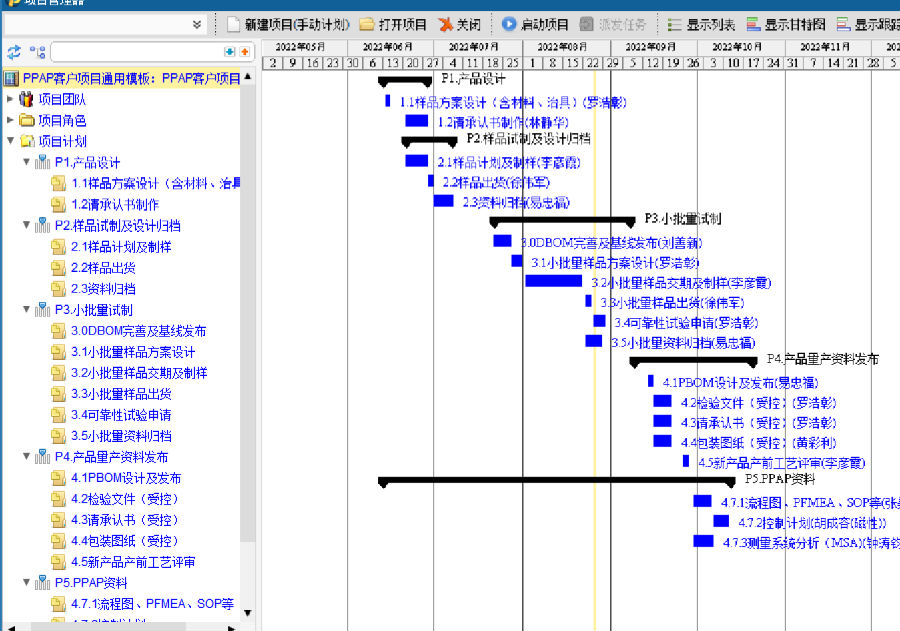Select 4.7.1流程图、PFMEA、SOP等 in tree
The image size is (900, 631).
(152, 604)
